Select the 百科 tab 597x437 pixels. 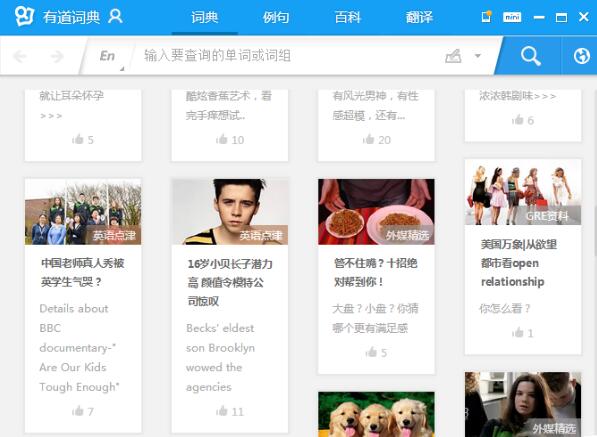pos(347,17)
